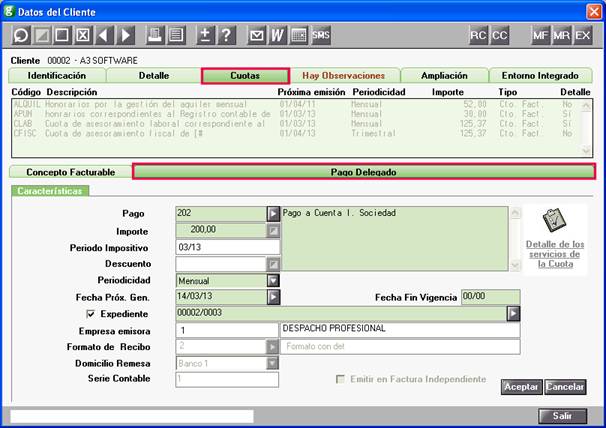
Task: Click the refresh circular arrow toolbar icon
Action: click(21, 36)
